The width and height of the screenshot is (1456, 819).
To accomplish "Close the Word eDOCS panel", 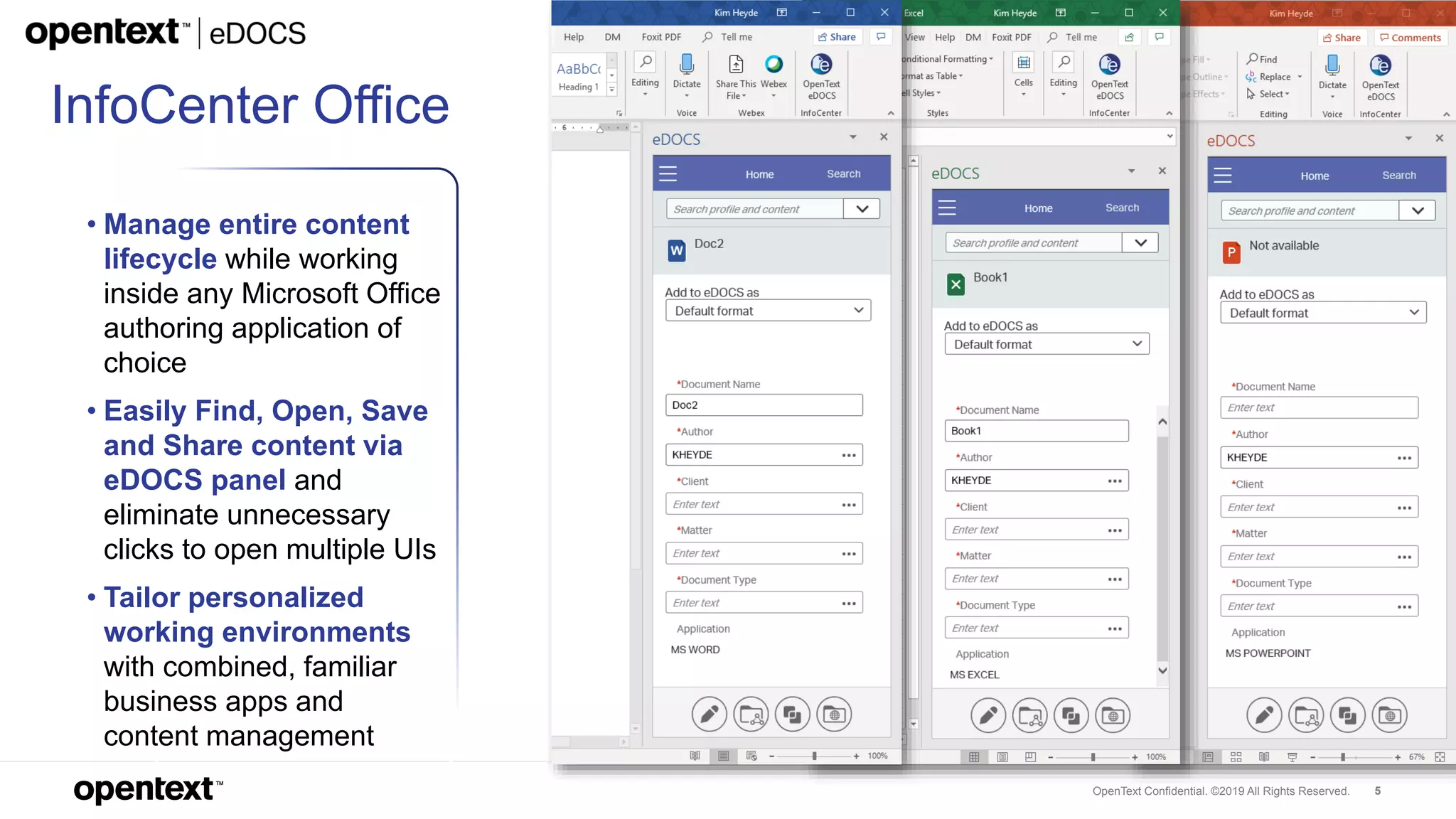I will pyautogui.click(x=884, y=136).
